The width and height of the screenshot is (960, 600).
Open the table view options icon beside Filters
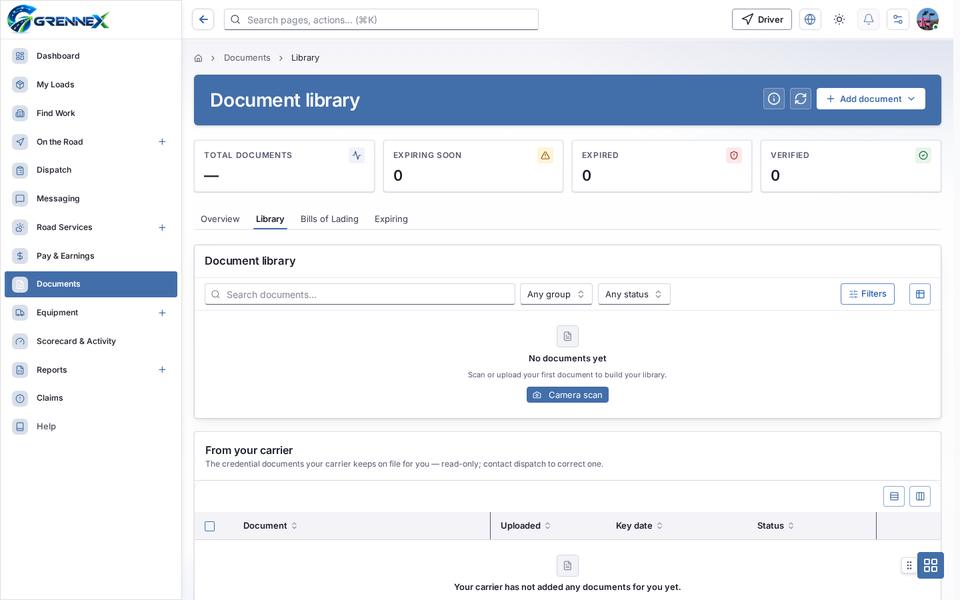click(x=920, y=294)
